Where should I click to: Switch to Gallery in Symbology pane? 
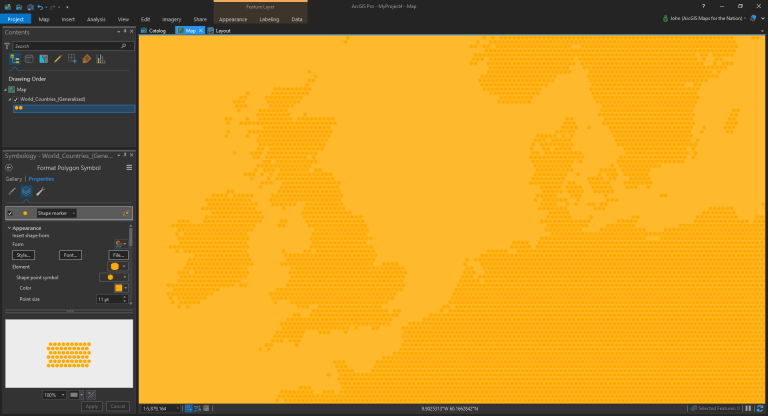pyautogui.click(x=14, y=179)
